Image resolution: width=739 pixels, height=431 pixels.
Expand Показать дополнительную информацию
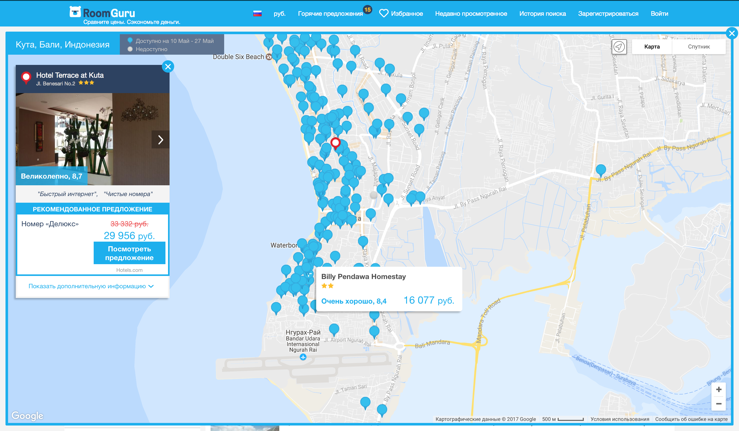[91, 286]
